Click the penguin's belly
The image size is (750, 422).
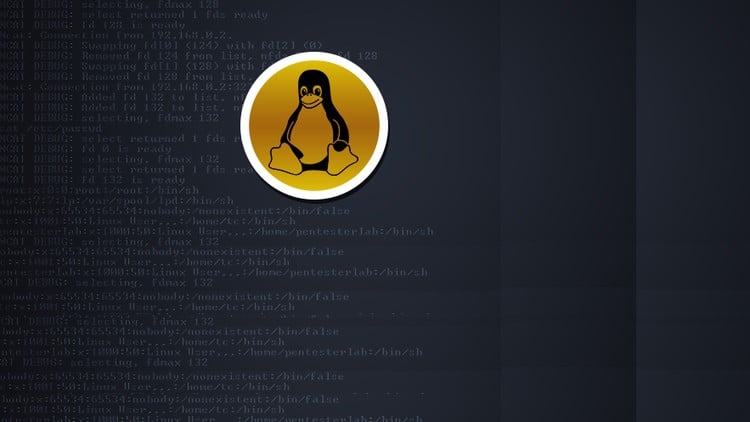(x=313, y=135)
